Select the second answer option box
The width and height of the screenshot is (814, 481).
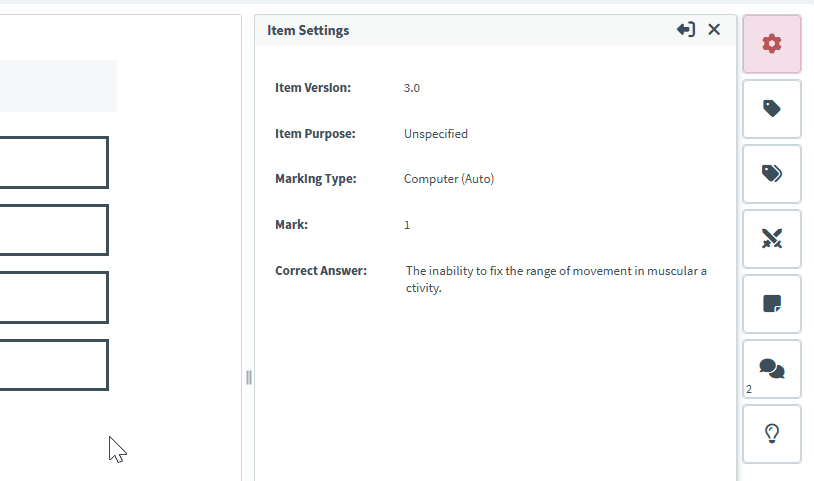[x=53, y=230]
